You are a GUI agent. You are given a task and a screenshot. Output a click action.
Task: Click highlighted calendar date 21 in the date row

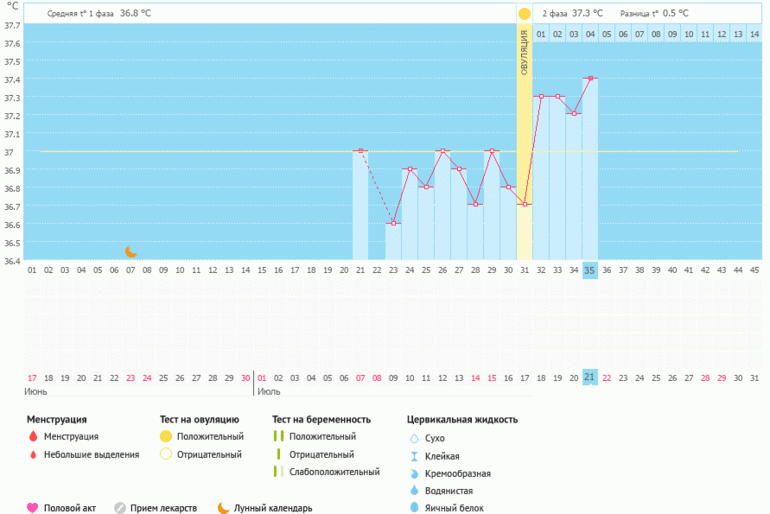[590, 377]
